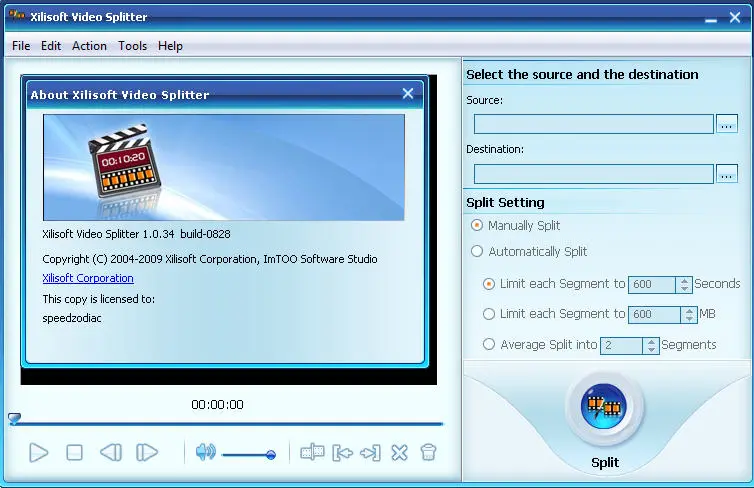Click the 00:00:00 time display

coord(217,405)
